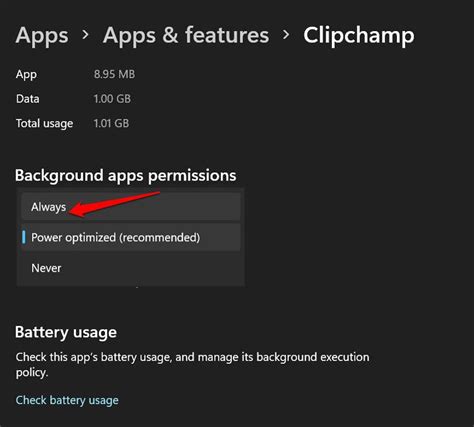Click the 1.01 GB total usage value
Screen dimensions: 474x427
pyautogui.click(x=111, y=123)
